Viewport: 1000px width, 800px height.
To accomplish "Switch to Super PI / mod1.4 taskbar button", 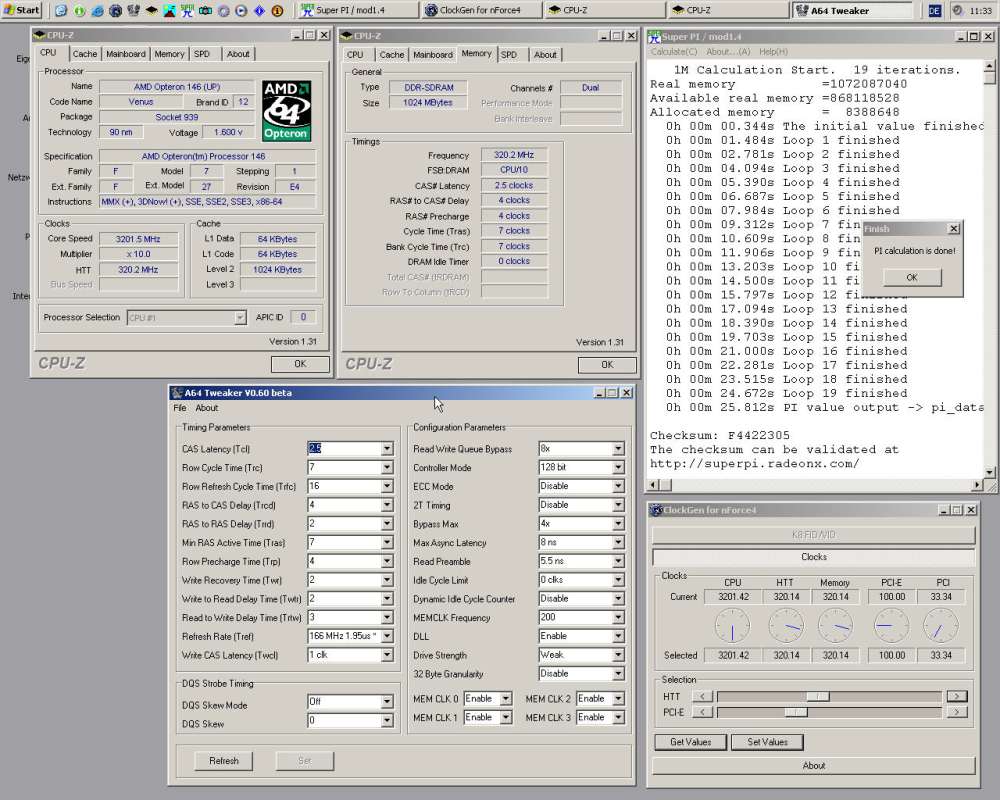I will click(358, 10).
